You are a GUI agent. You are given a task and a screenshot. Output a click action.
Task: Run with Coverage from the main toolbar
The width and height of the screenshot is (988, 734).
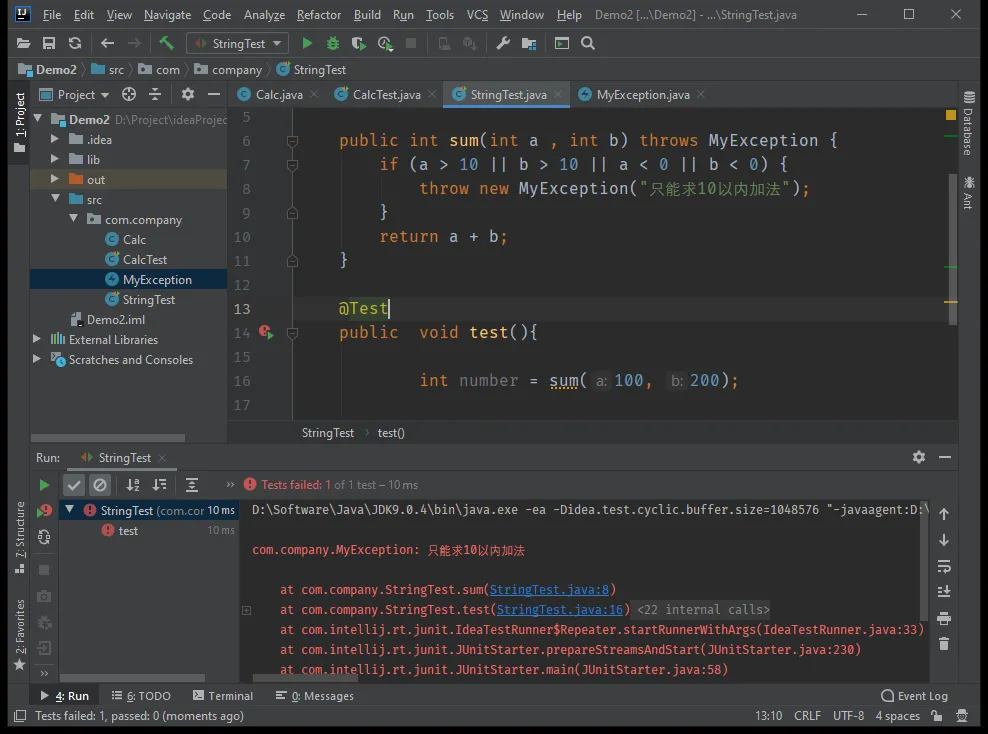click(359, 44)
